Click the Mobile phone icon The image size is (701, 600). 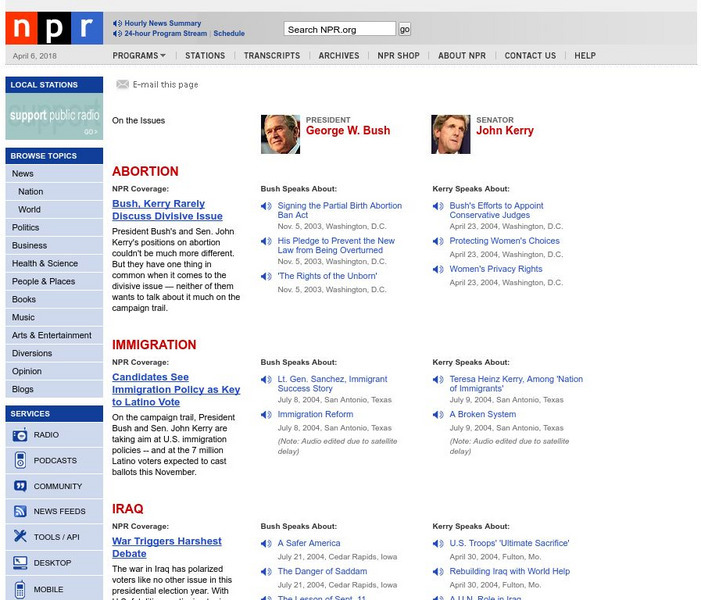tap(20, 589)
